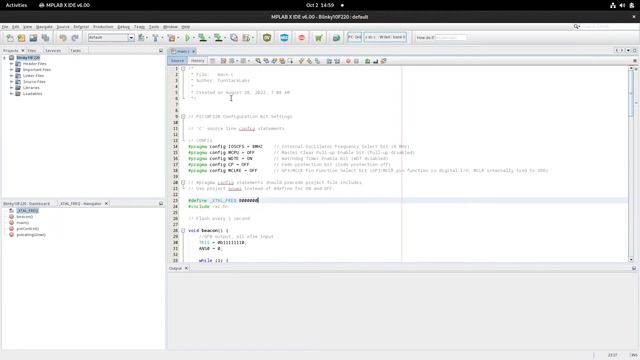Select the Source view button
The width and height of the screenshot is (640, 360).
click(x=177, y=61)
